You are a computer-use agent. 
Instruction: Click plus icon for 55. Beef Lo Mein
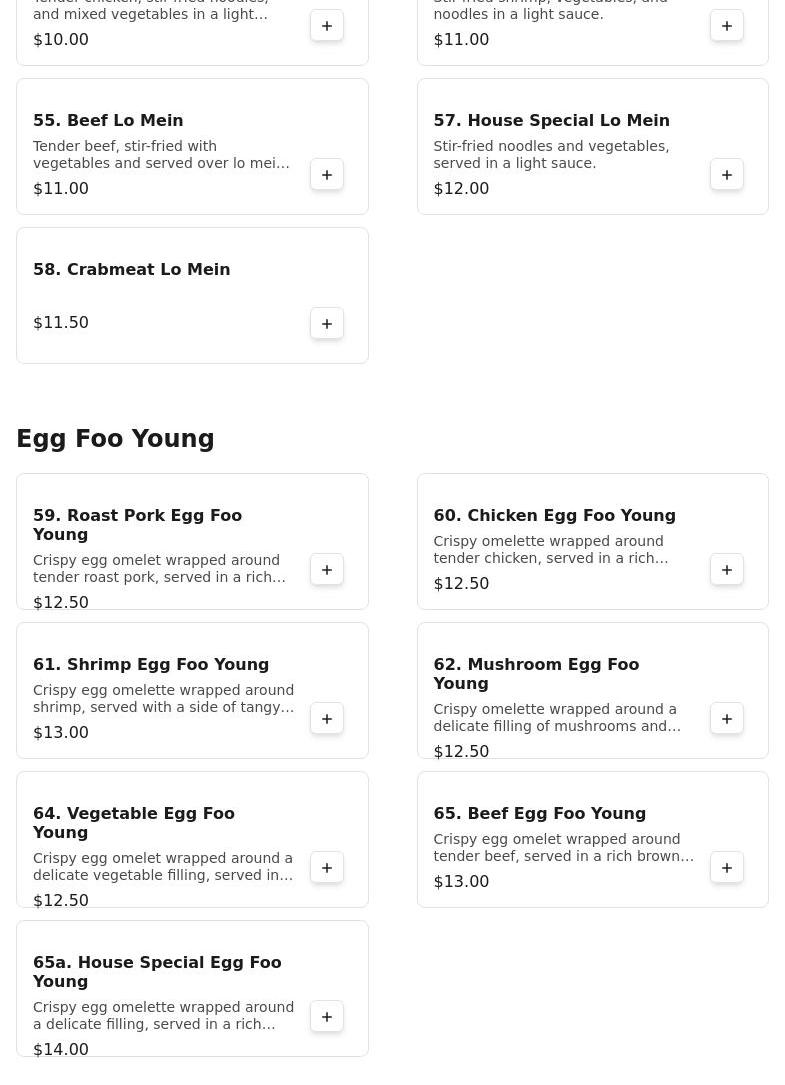click(327, 175)
